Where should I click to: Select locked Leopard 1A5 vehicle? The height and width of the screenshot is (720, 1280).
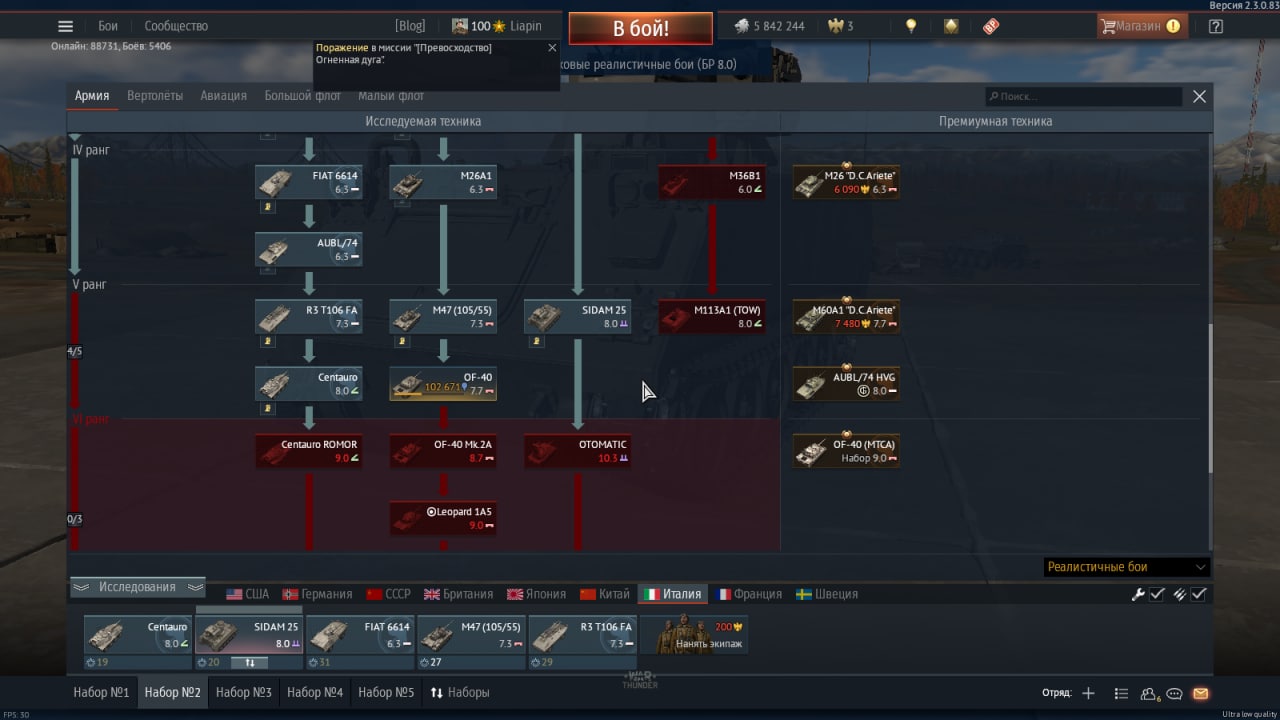point(442,518)
